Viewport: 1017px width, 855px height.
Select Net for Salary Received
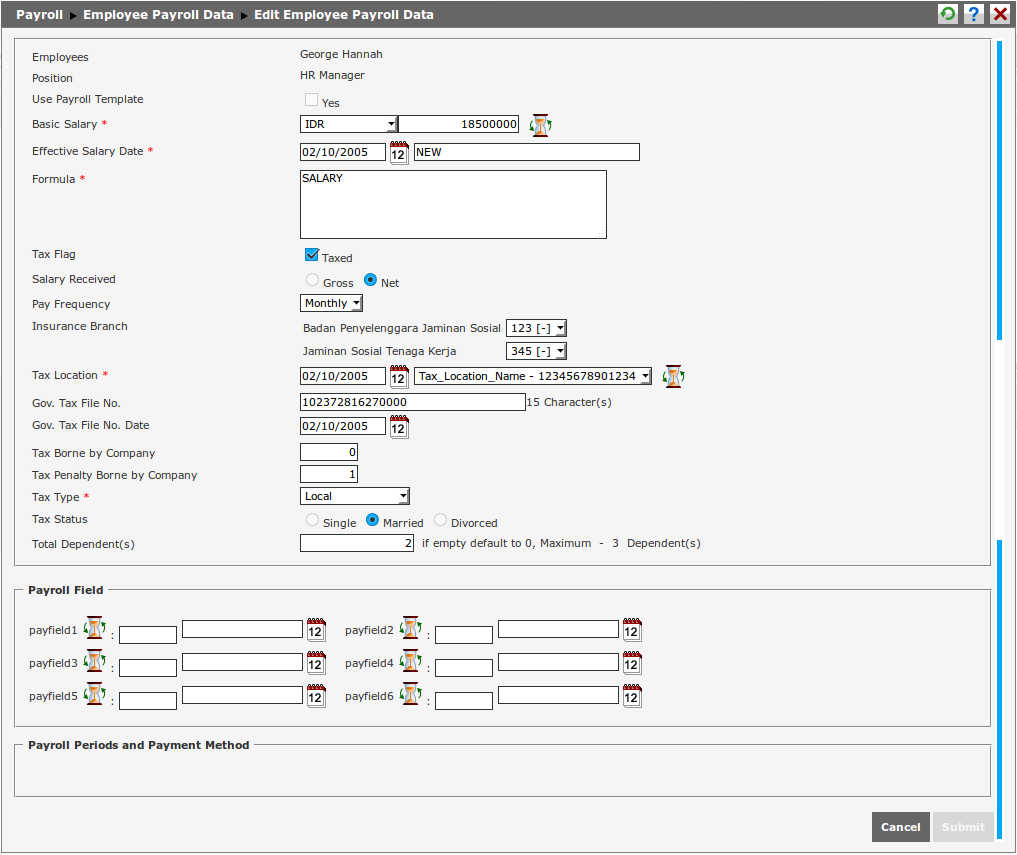370,280
